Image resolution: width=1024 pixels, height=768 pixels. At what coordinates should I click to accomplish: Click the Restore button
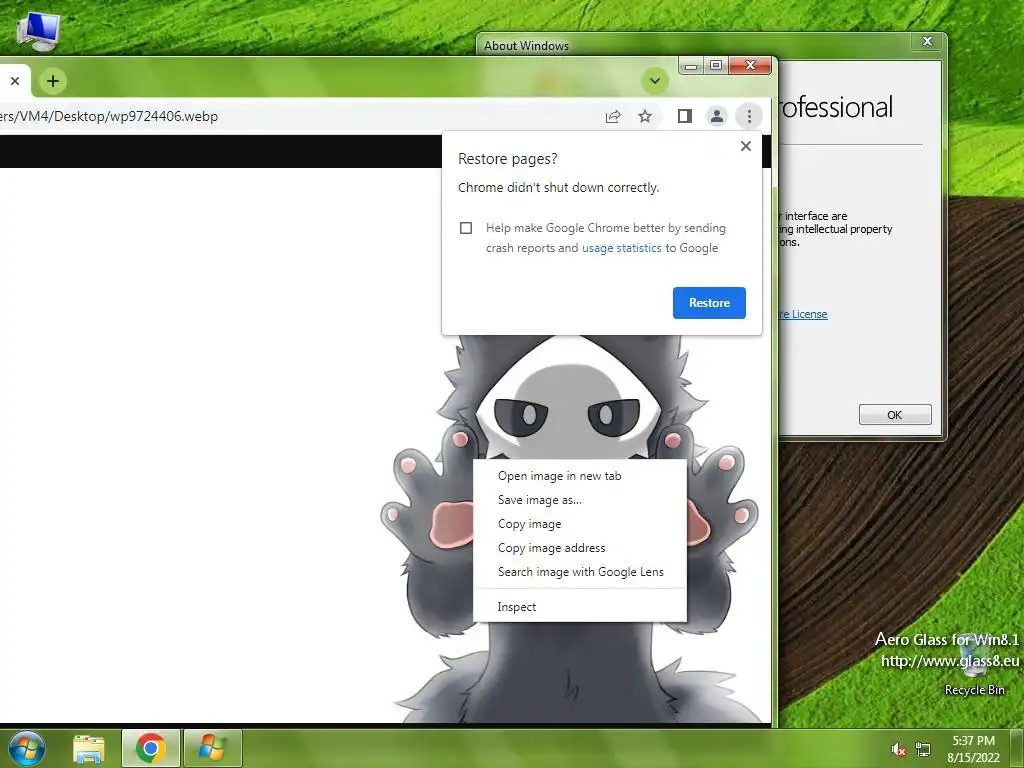tap(709, 303)
